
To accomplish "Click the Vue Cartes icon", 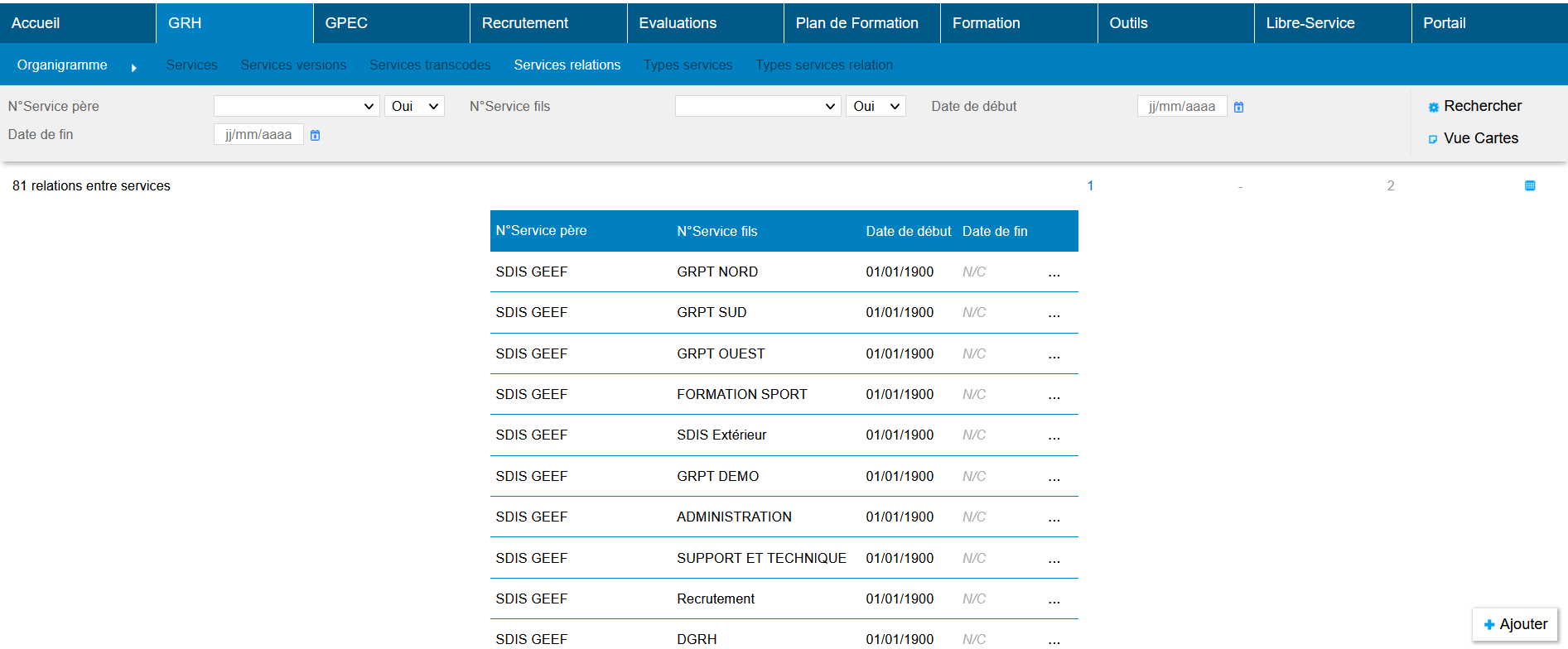I will pyautogui.click(x=1433, y=139).
